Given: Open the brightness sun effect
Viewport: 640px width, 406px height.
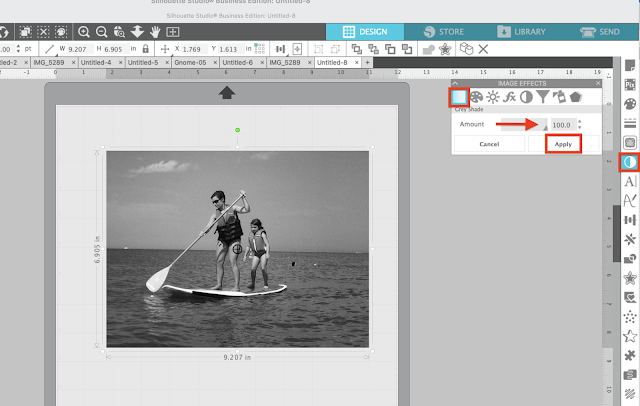Looking at the screenshot, I should (493, 97).
